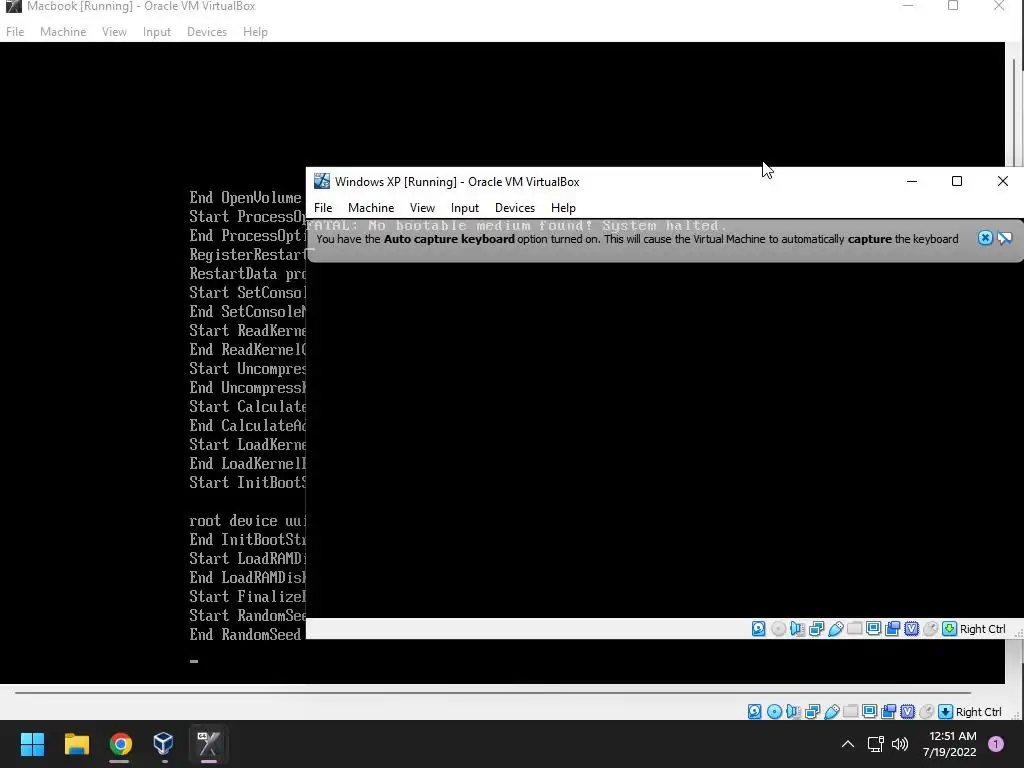1024x768 pixels.
Task: Dismiss the Auto capture keyboard notification
Action: (985, 238)
